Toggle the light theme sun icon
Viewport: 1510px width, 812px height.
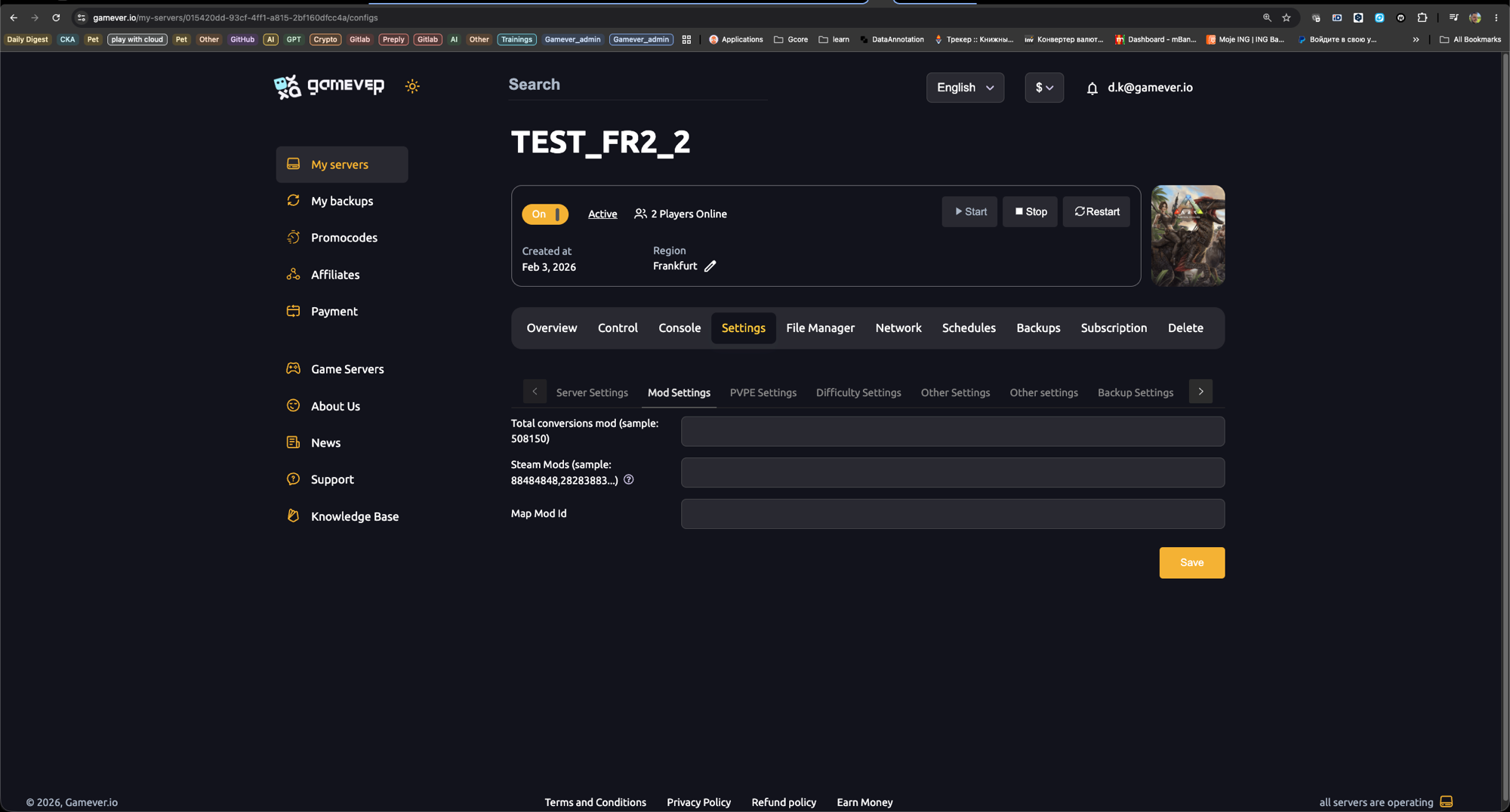coord(412,86)
